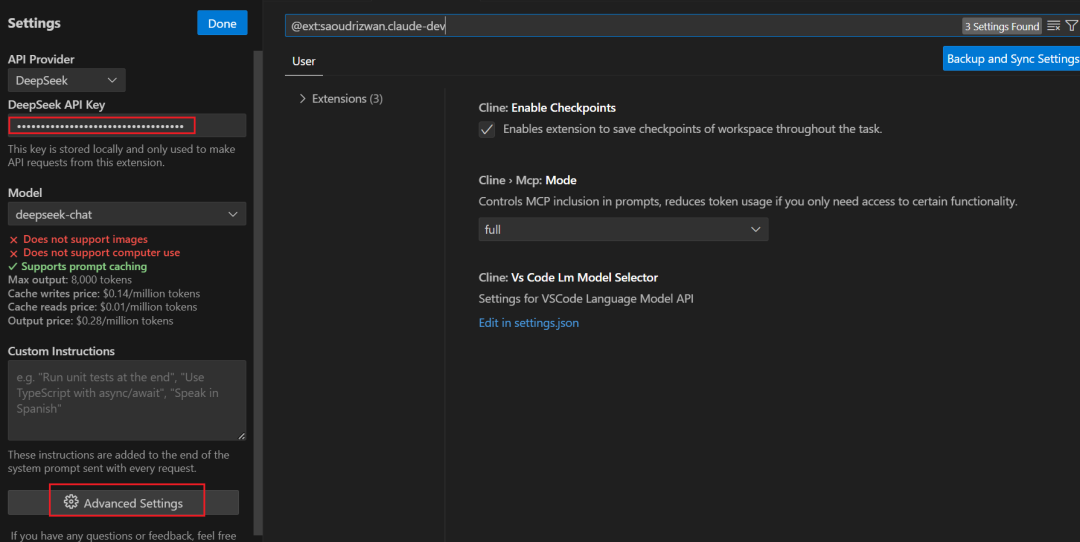Expand the Extensions (3) tree node
Screen dimensions: 1080x542
click(x=302, y=98)
